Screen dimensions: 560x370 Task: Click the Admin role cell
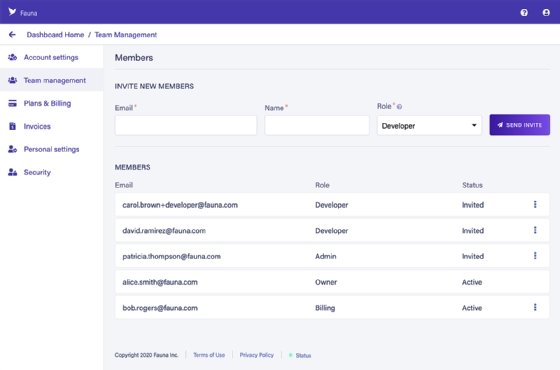pyautogui.click(x=325, y=256)
